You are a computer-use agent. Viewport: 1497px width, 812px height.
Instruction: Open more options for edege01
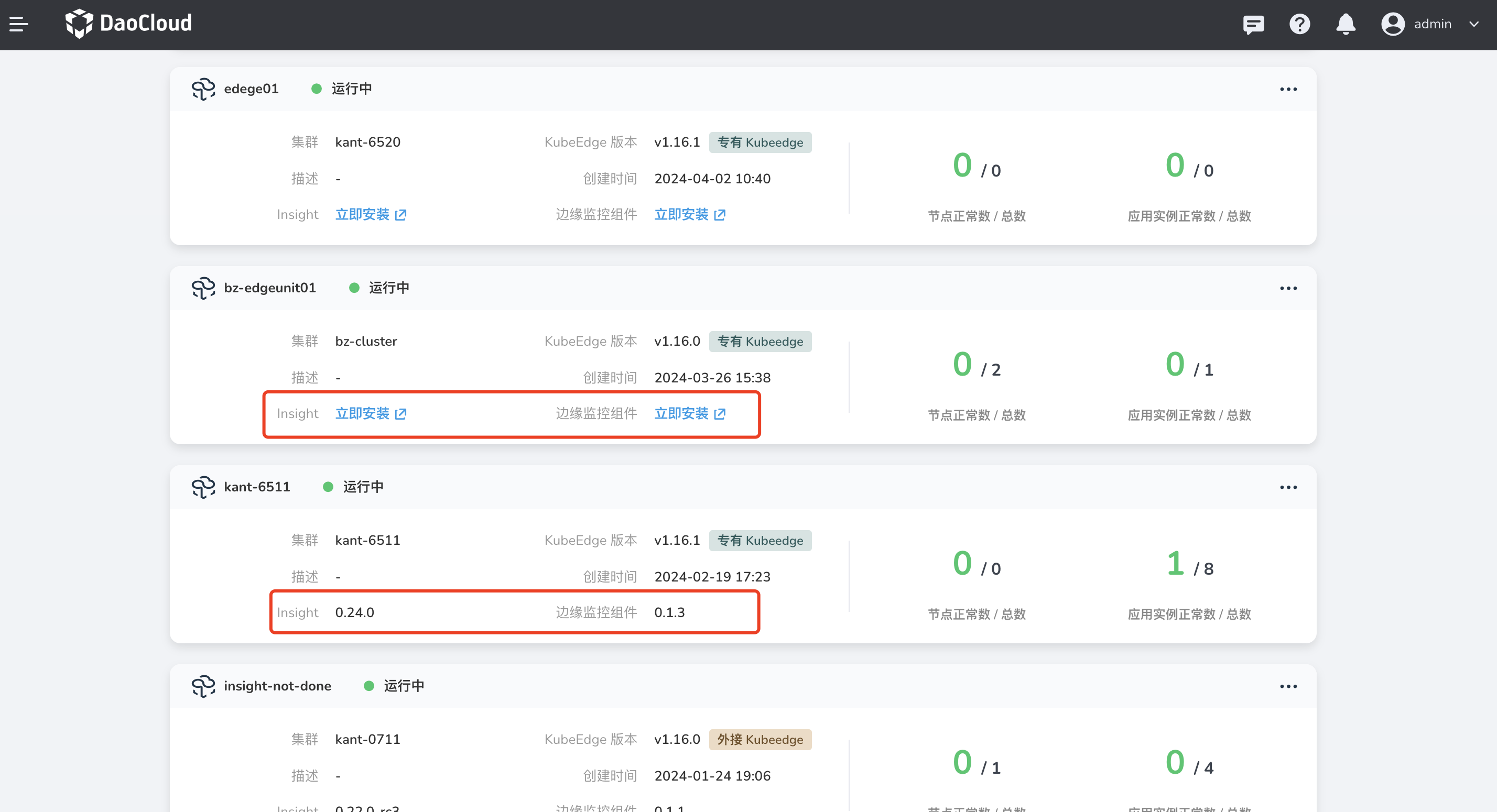coord(1288,90)
